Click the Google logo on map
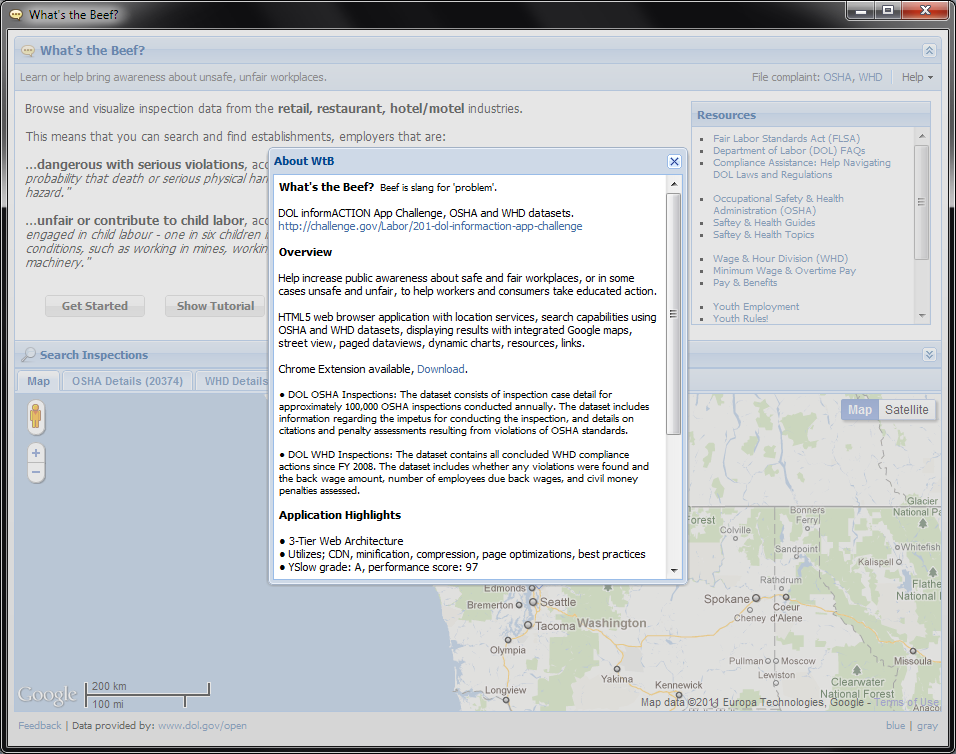This screenshot has height=754, width=956. point(48,694)
